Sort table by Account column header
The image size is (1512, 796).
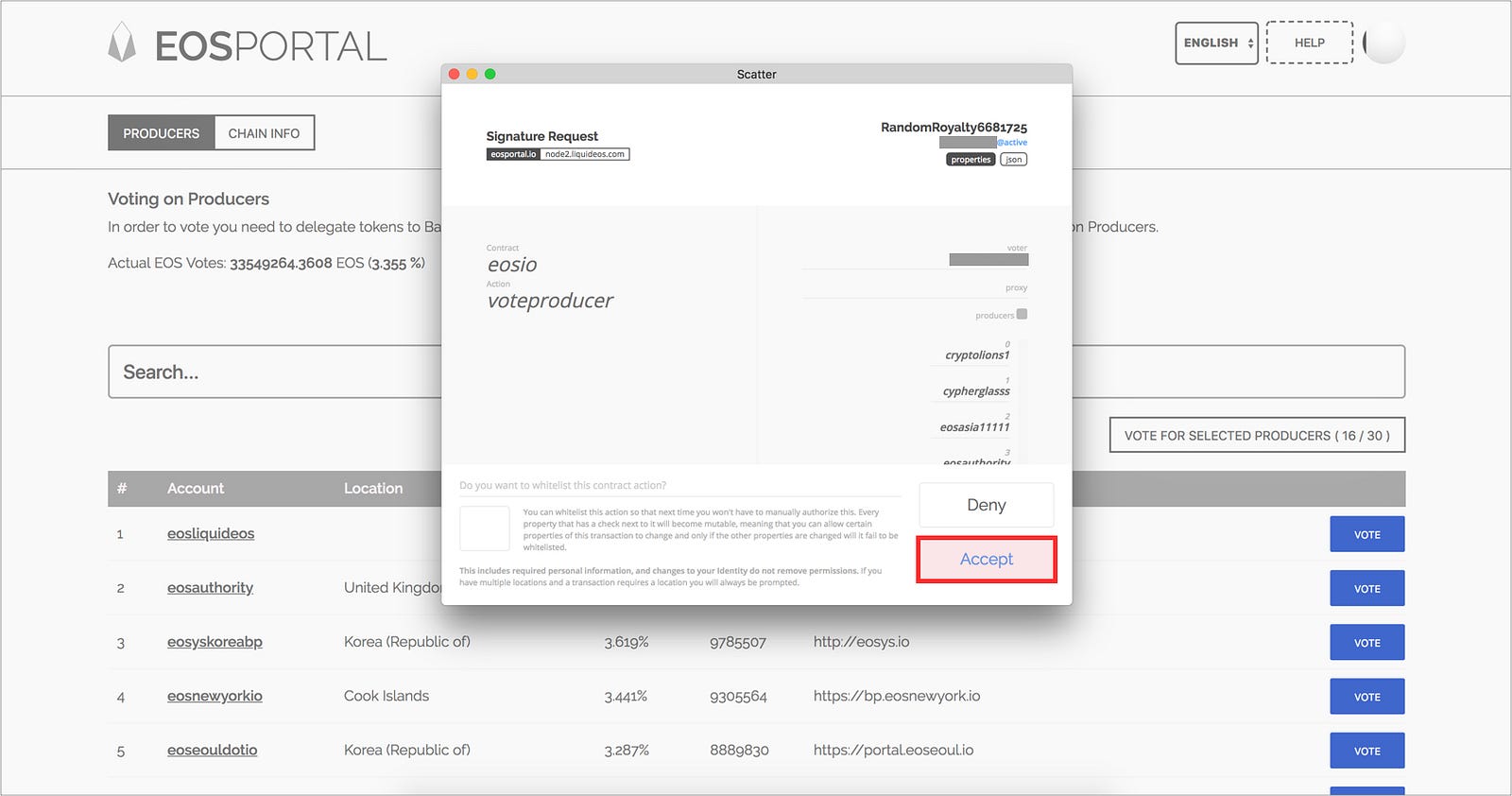(x=196, y=488)
